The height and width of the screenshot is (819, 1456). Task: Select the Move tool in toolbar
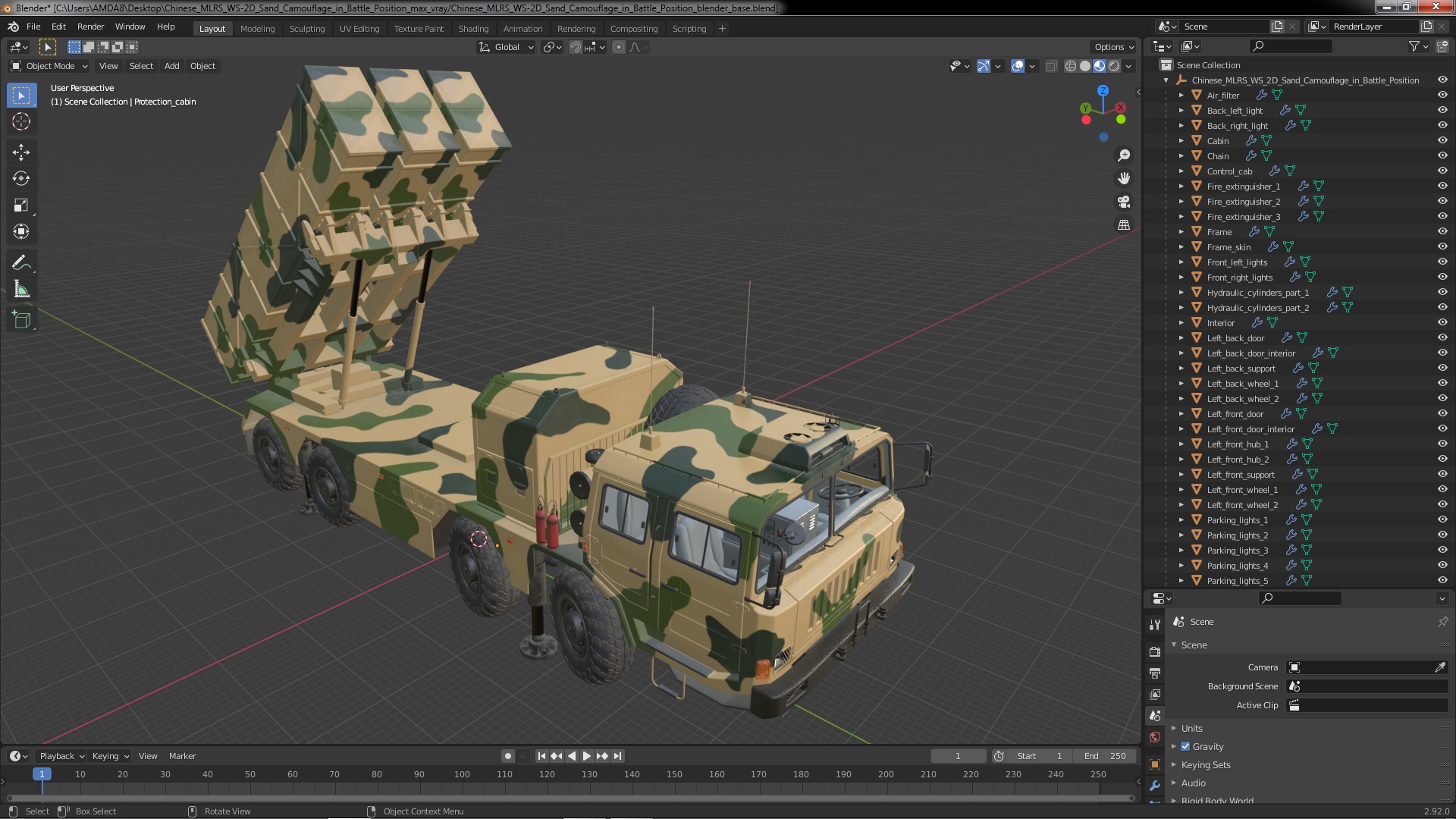tap(21, 152)
